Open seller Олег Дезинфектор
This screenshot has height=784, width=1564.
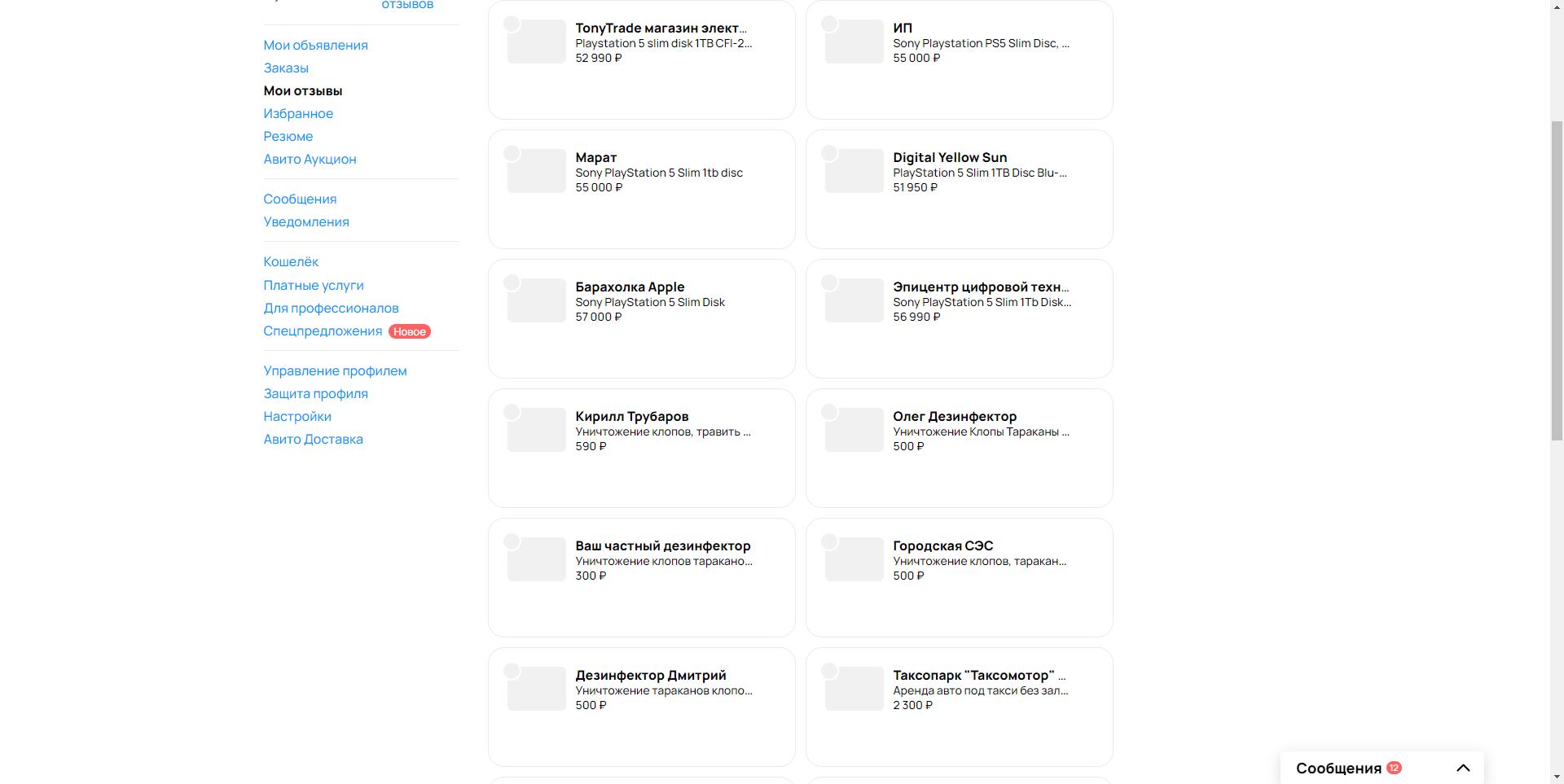(955, 417)
